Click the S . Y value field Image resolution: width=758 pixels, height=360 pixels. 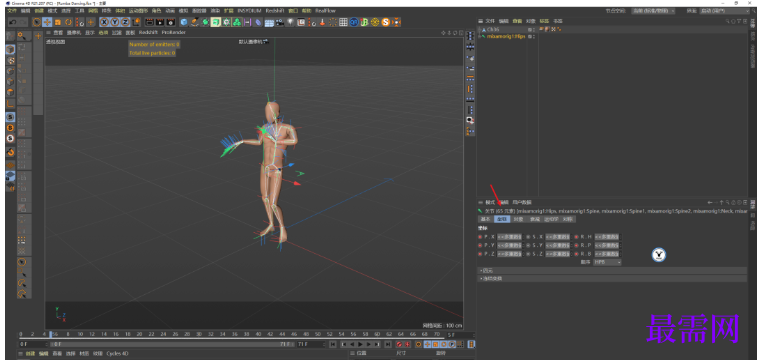557,245
